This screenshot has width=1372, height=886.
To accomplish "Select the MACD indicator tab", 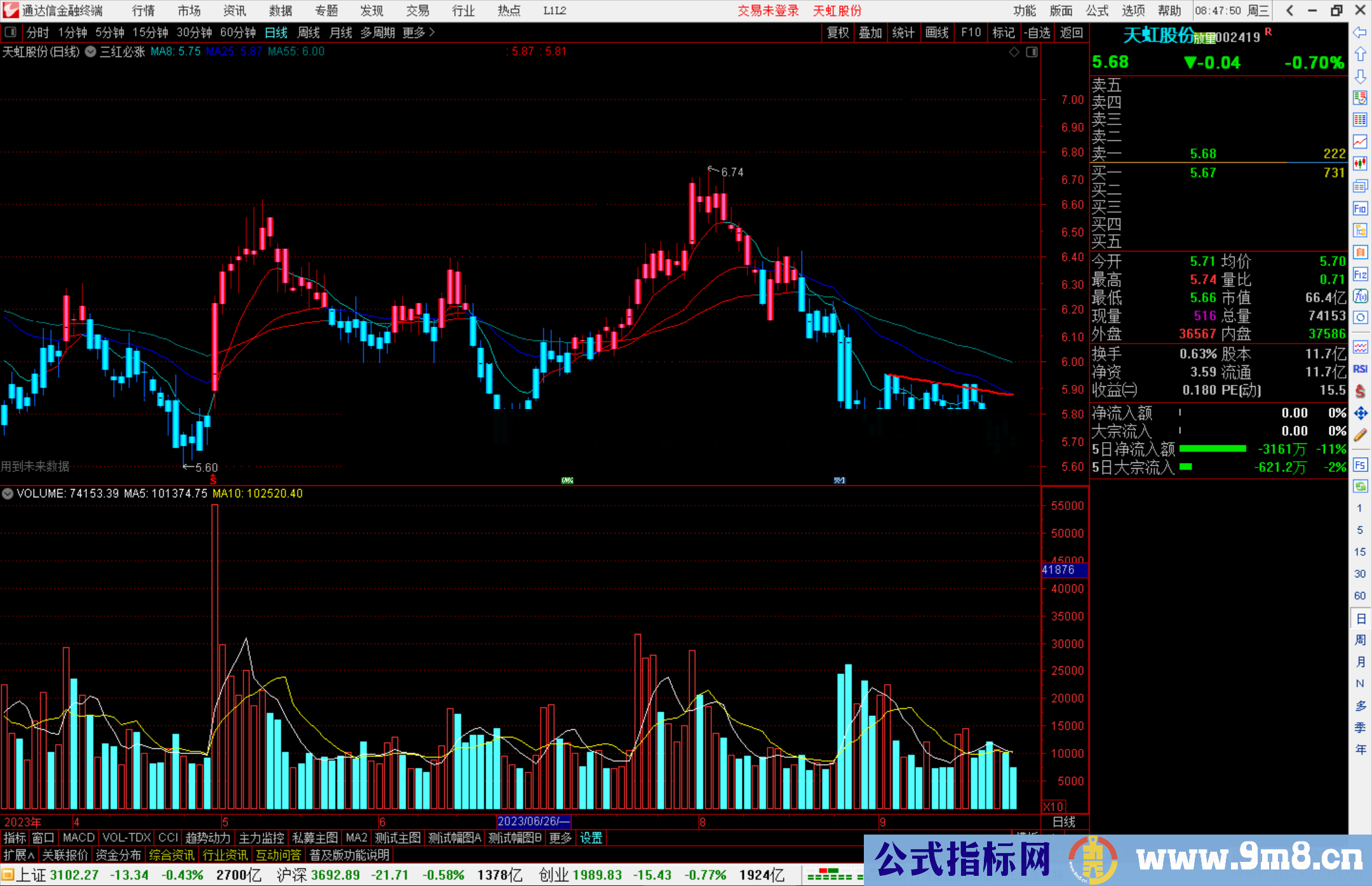I will click(79, 838).
